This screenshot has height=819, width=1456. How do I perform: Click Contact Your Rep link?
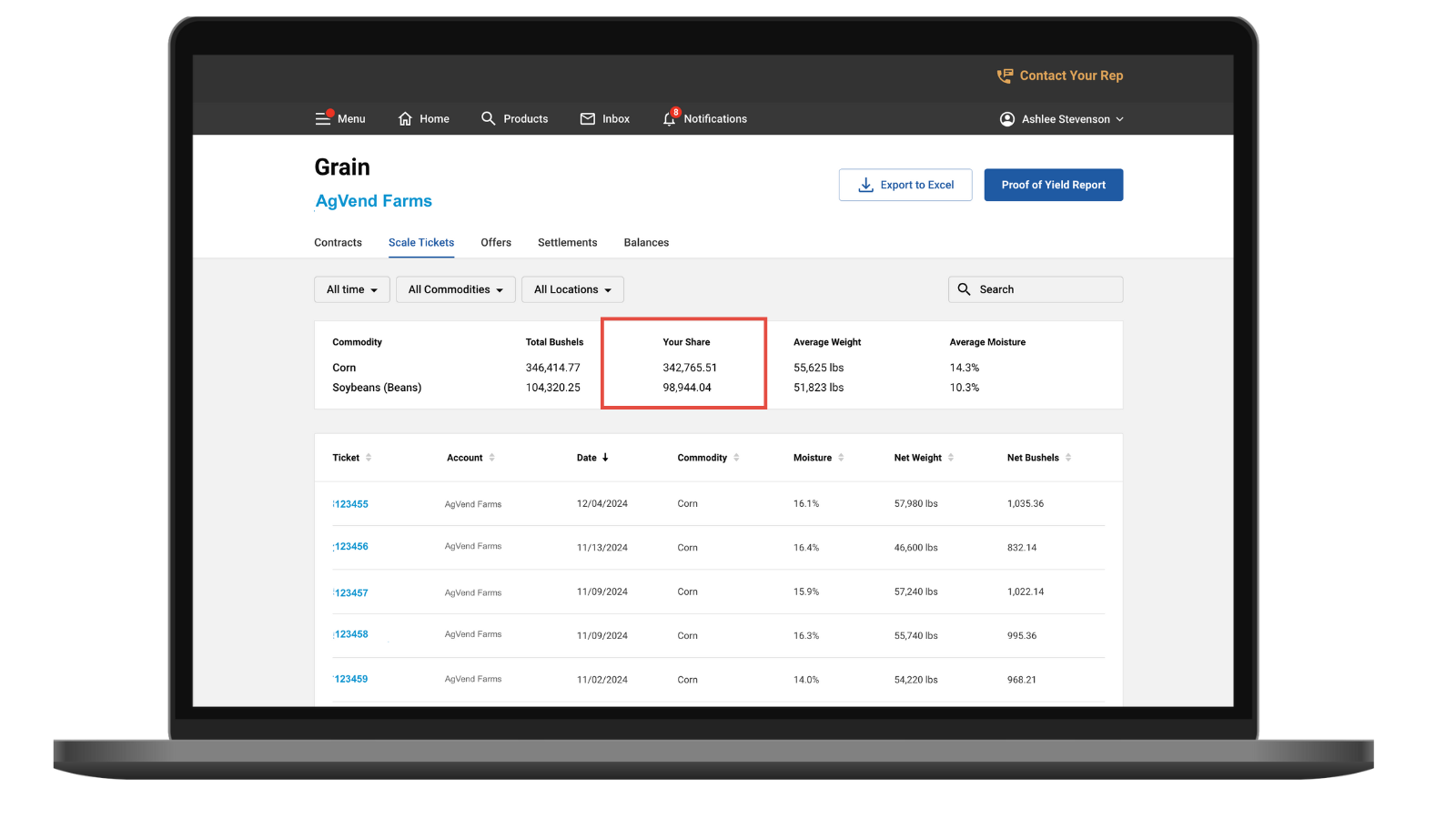1071,76
